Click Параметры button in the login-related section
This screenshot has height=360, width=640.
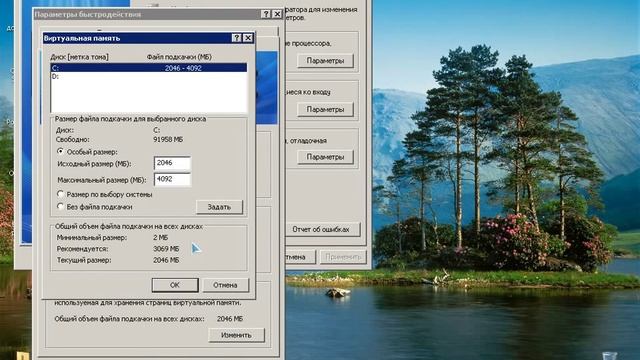325,109
